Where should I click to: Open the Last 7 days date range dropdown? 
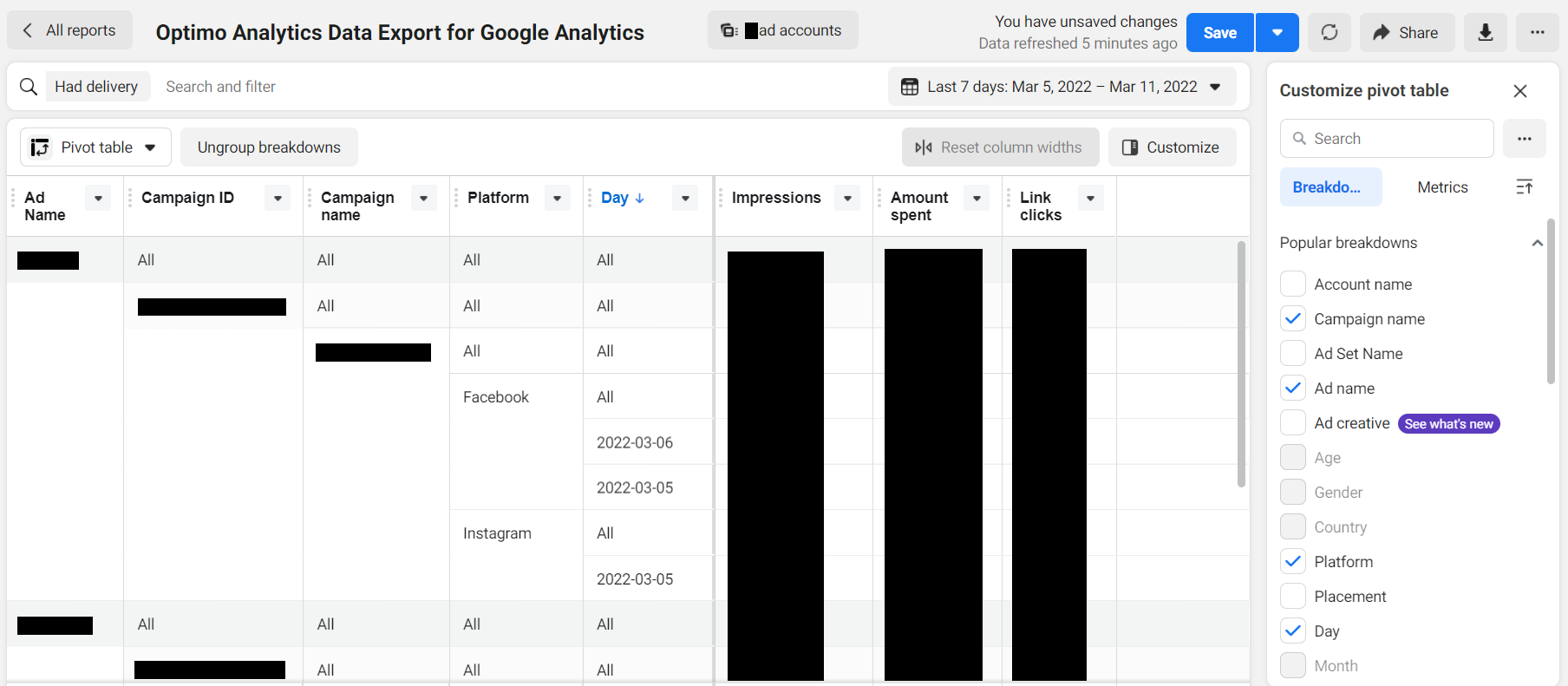[x=1062, y=87]
